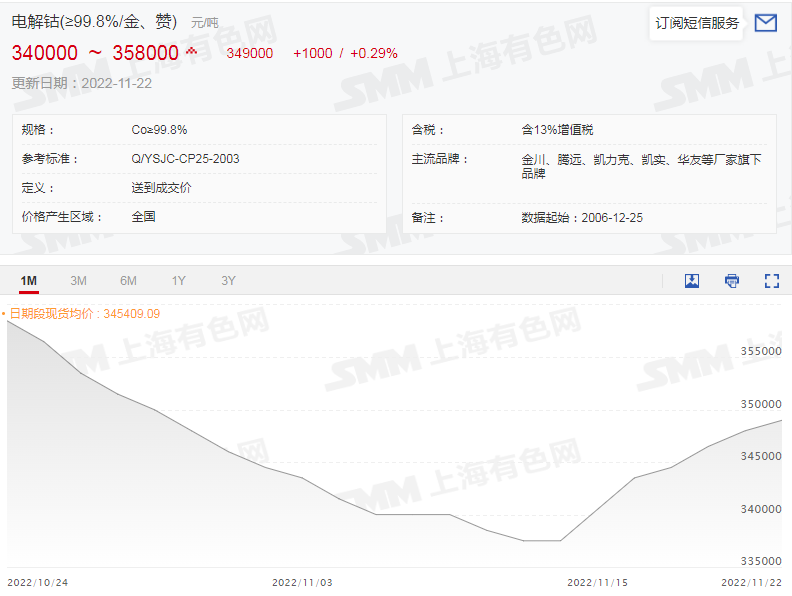The width and height of the screenshot is (792, 596).
Task: Click the 2022/10/24 start date label
Action: (x=37, y=582)
